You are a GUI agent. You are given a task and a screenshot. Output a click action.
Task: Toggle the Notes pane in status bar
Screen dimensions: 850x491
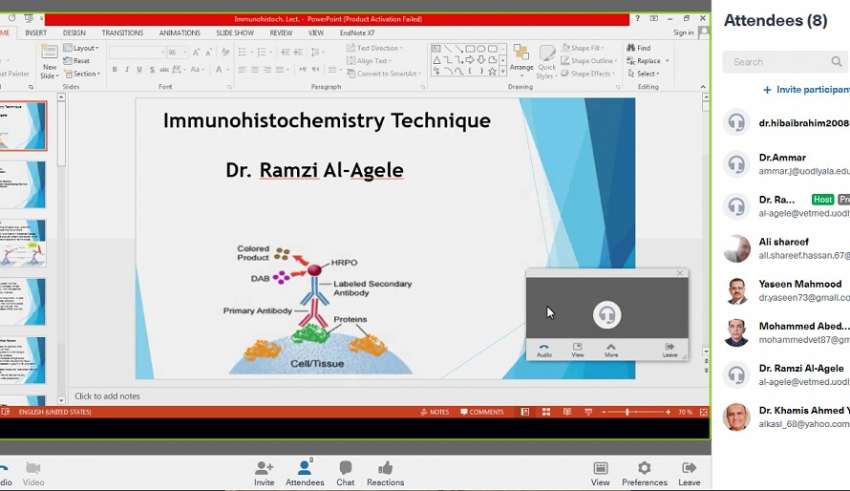(x=435, y=412)
